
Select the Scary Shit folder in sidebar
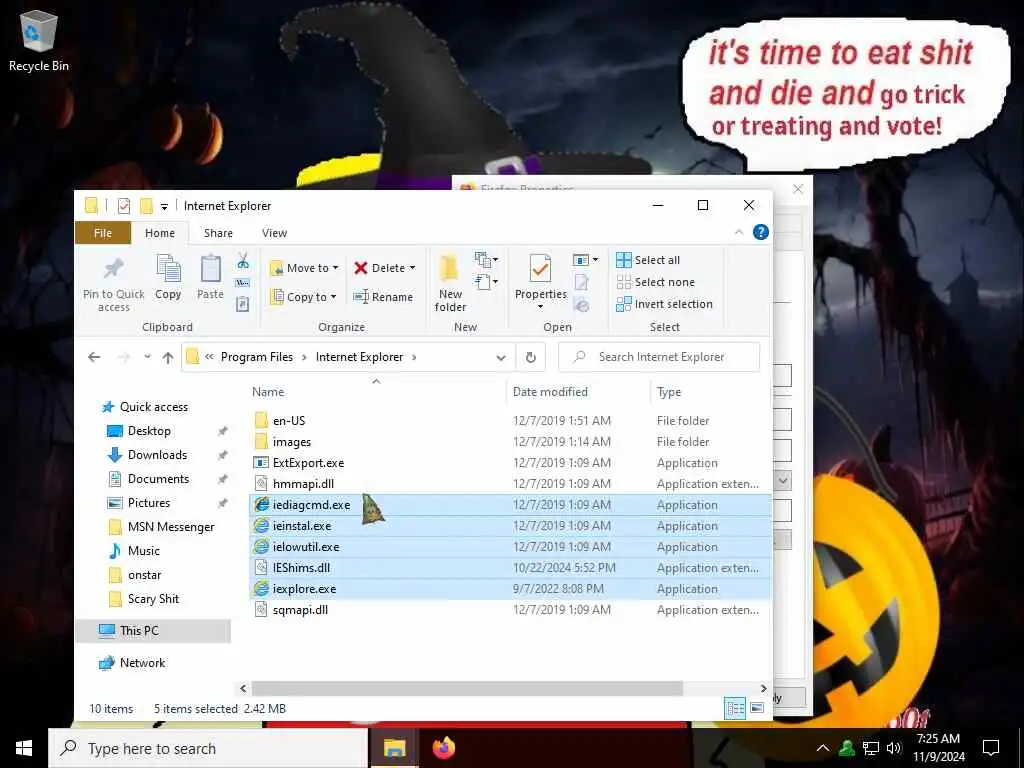[153, 599]
